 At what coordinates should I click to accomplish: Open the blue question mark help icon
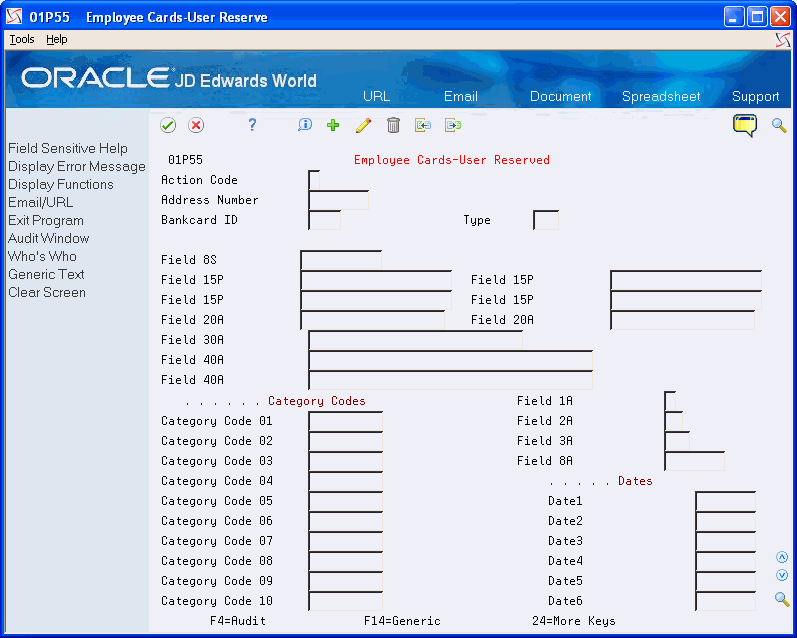(x=252, y=125)
